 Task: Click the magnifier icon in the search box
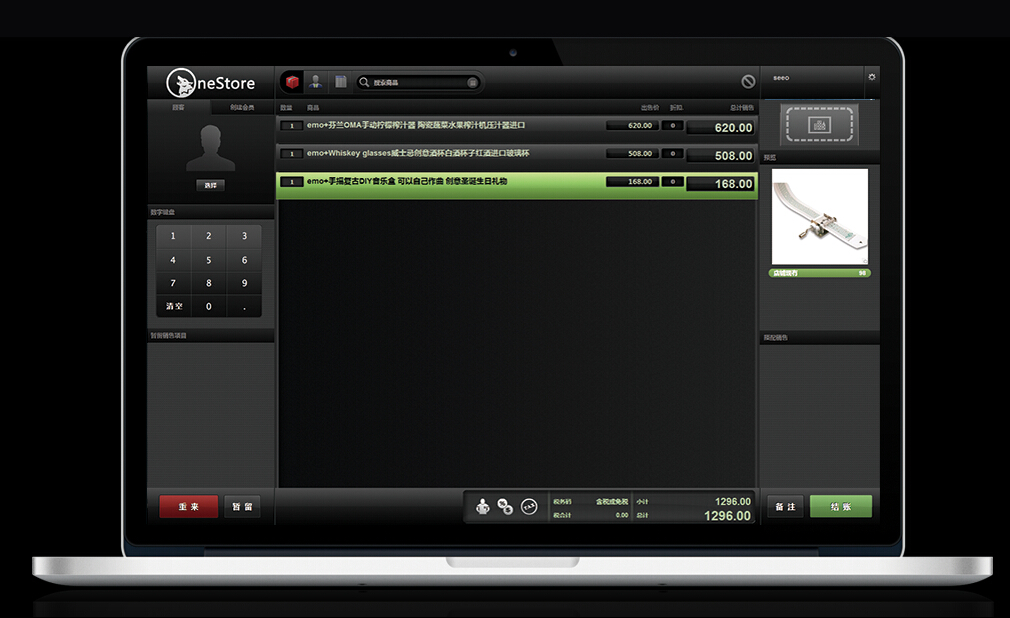pos(364,82)
